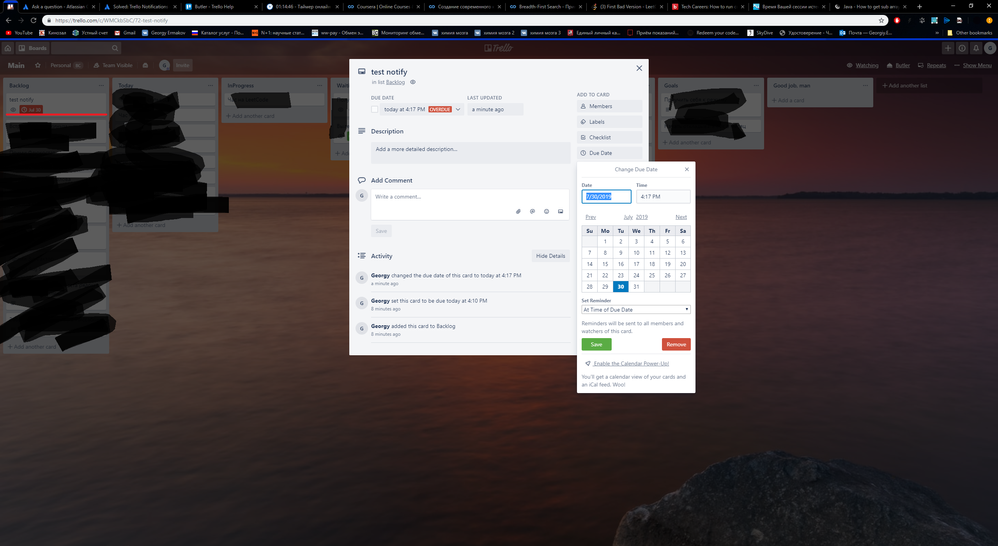The width and height of the screenshot is (998, 546).
Task: Click Add another list
Action: click(x=929, y=85)
